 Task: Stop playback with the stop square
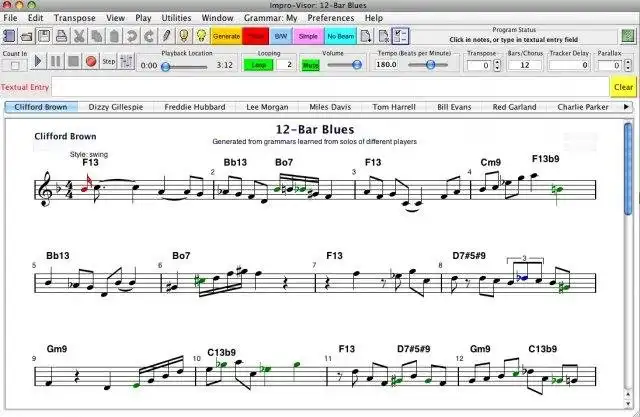[x=73, y=61]
